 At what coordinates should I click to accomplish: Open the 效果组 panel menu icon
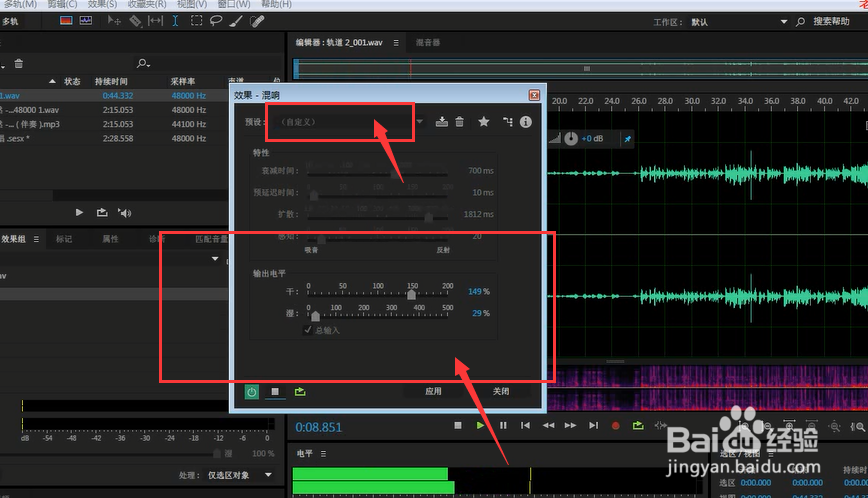click(x=36, y=239)
